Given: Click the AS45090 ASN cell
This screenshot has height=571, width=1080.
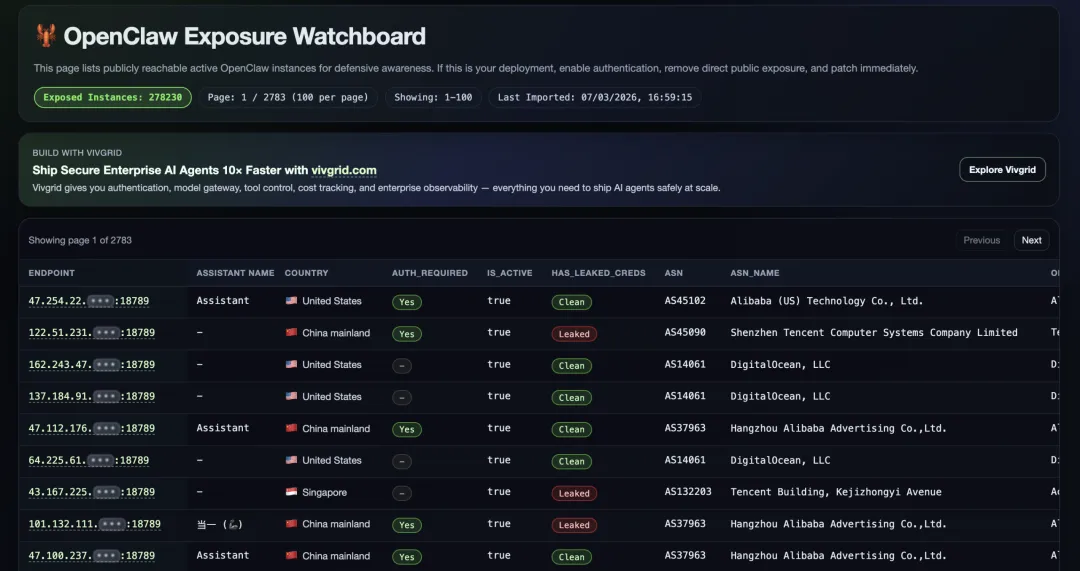Looking at the screenshot, I should [685, 332].
